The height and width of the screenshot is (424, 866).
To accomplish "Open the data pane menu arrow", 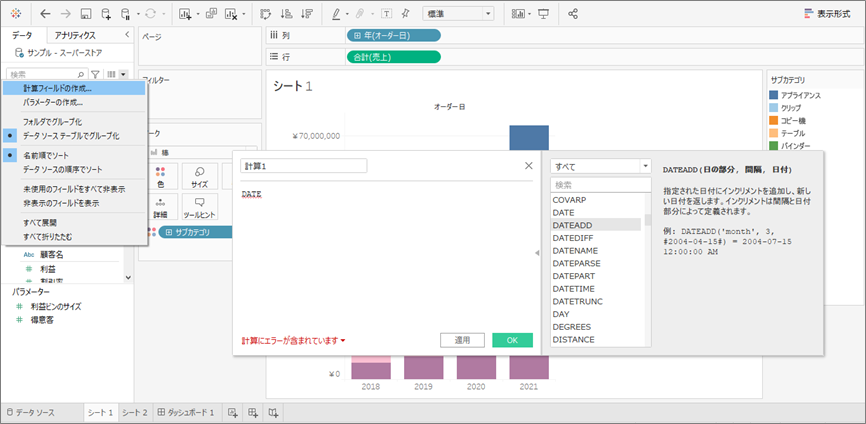I will click(124, 73).
